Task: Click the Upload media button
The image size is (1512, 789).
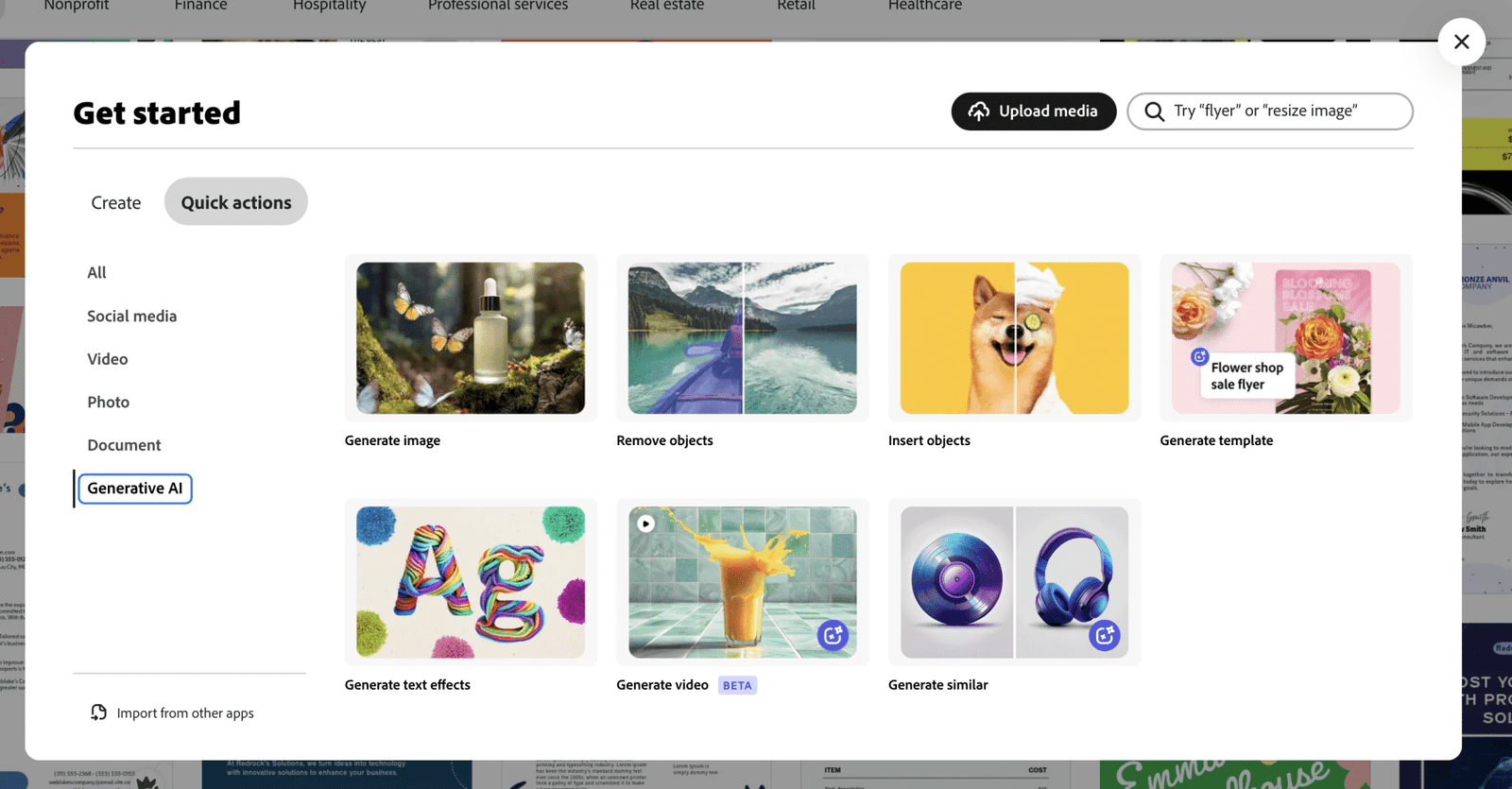Action: coord(1033,111)
